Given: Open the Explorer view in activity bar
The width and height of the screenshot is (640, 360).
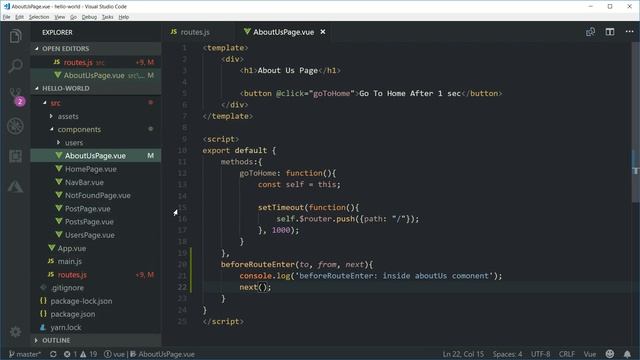Looking at the screenshot, I should 16,36.
